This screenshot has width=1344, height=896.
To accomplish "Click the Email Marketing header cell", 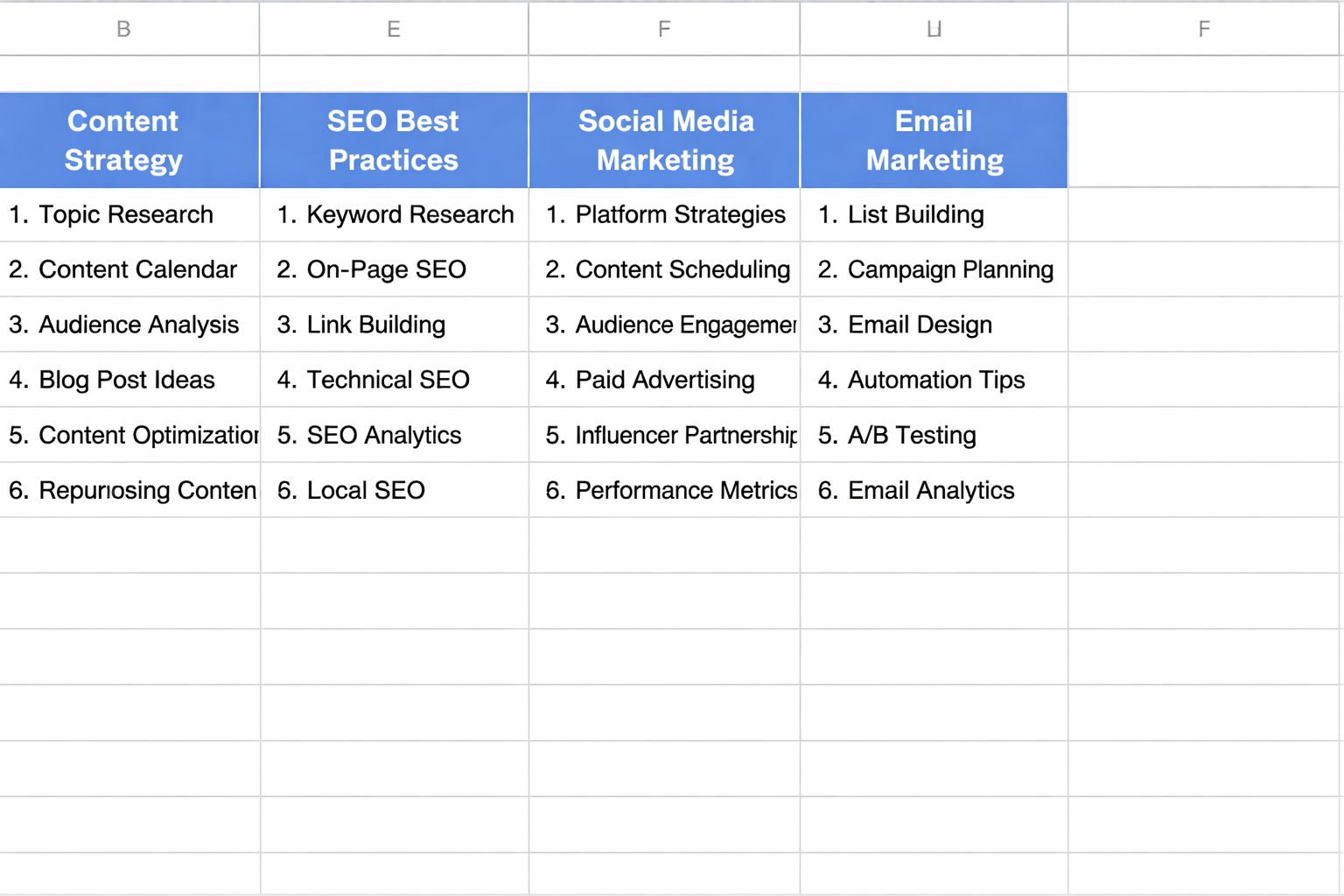I will (x=933, y=140).
